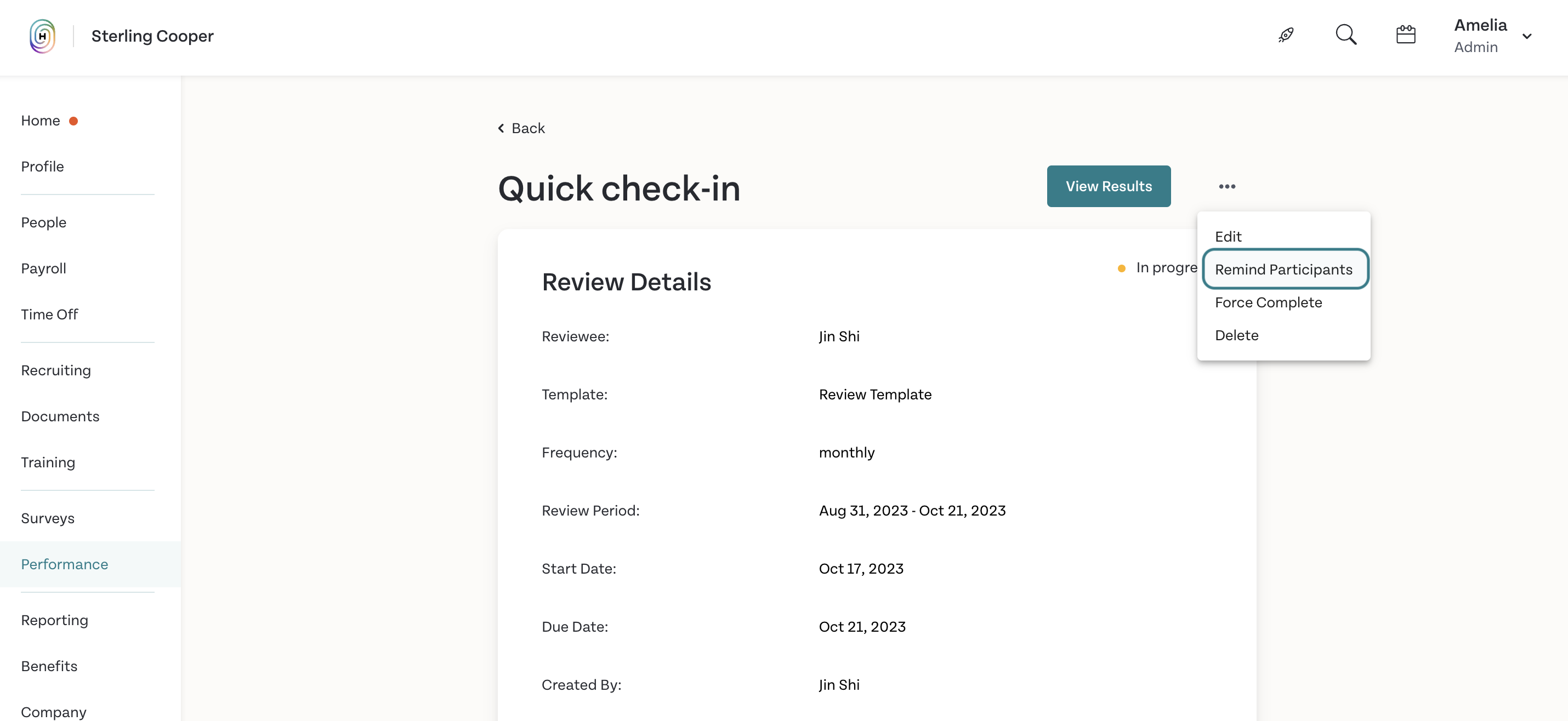
Task: Click the Back chevron link
Action: (x=521, y=128)
